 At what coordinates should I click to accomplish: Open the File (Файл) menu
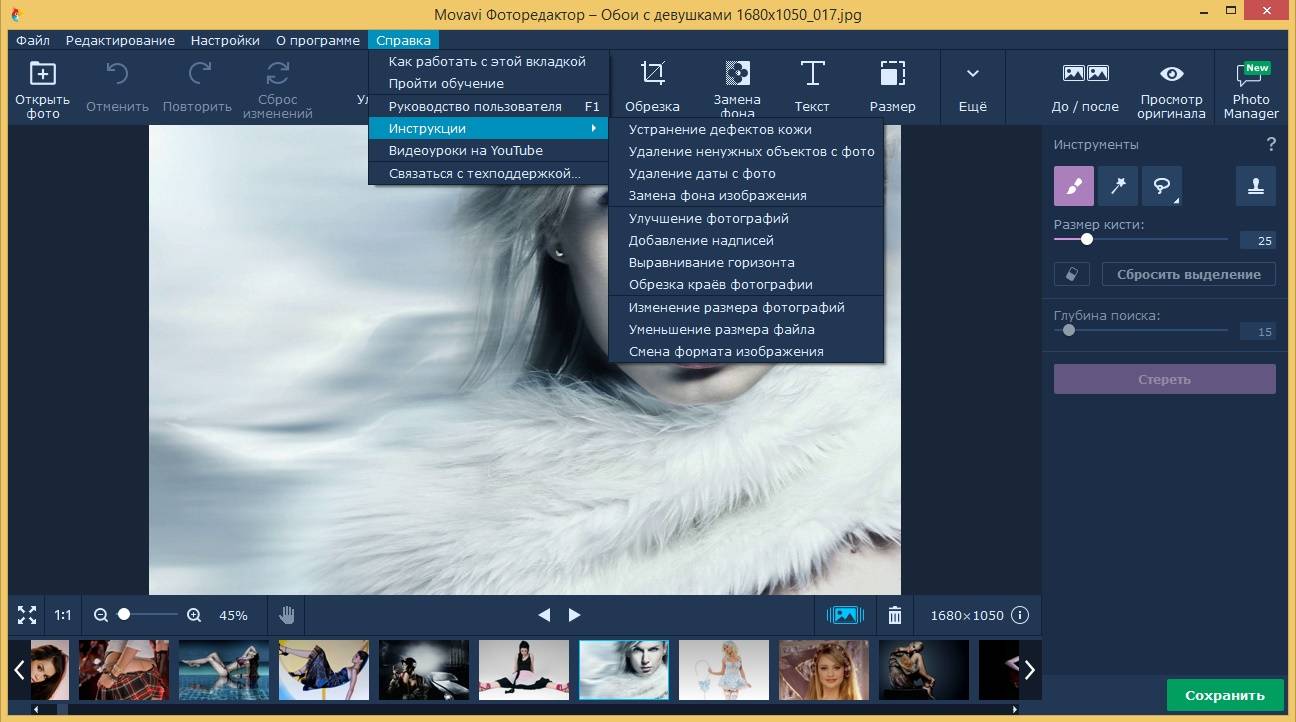click(33, 40)
